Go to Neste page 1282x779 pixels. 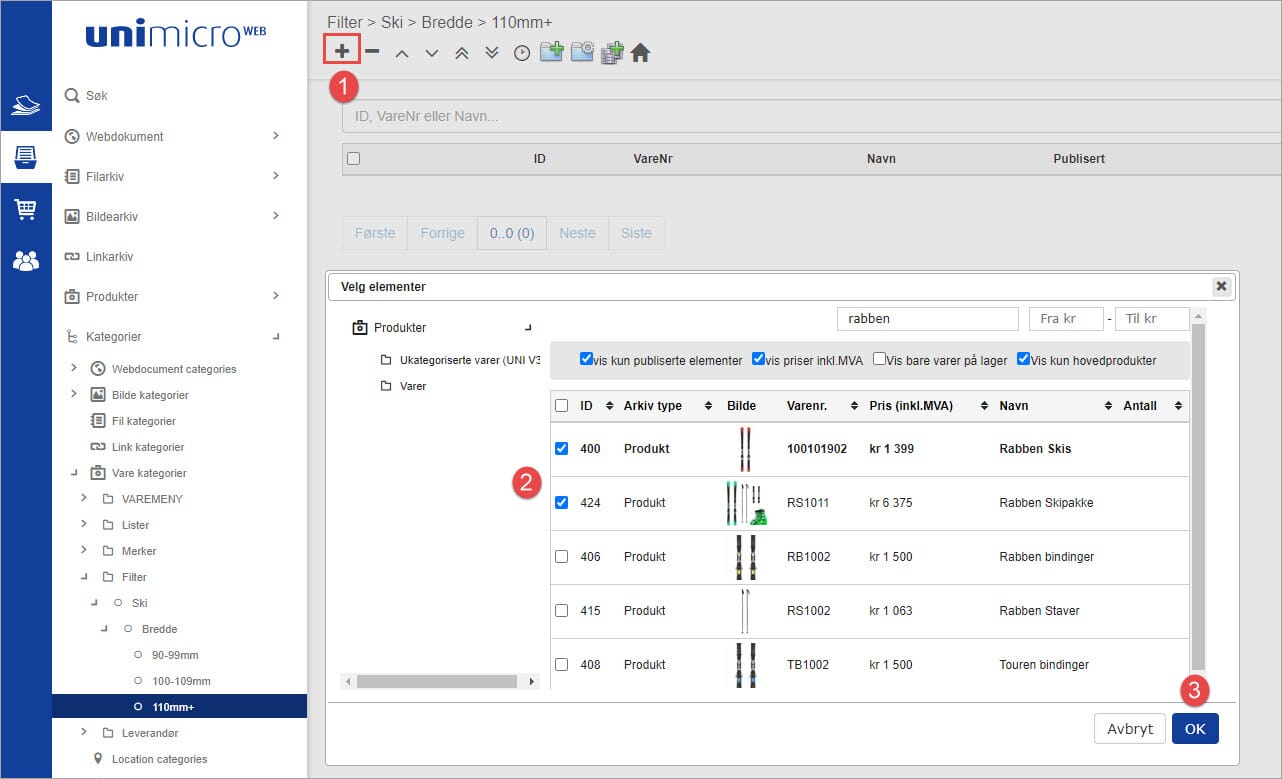pos(577,233)
